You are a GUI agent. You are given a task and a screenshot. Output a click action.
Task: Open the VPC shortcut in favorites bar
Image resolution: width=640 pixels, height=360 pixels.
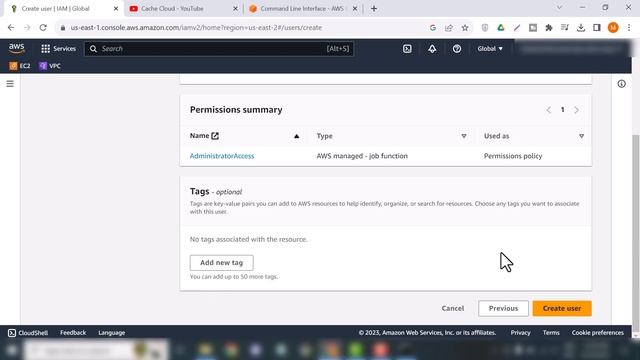click(50, 66)
